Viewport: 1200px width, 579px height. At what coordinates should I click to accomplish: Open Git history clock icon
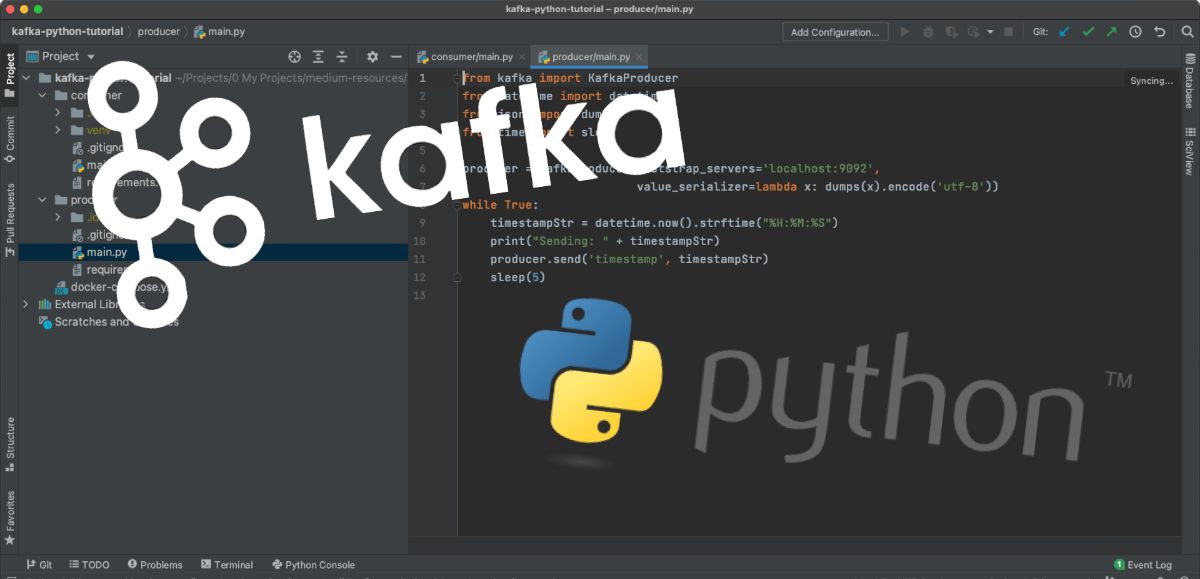(x=1135, y=32)
